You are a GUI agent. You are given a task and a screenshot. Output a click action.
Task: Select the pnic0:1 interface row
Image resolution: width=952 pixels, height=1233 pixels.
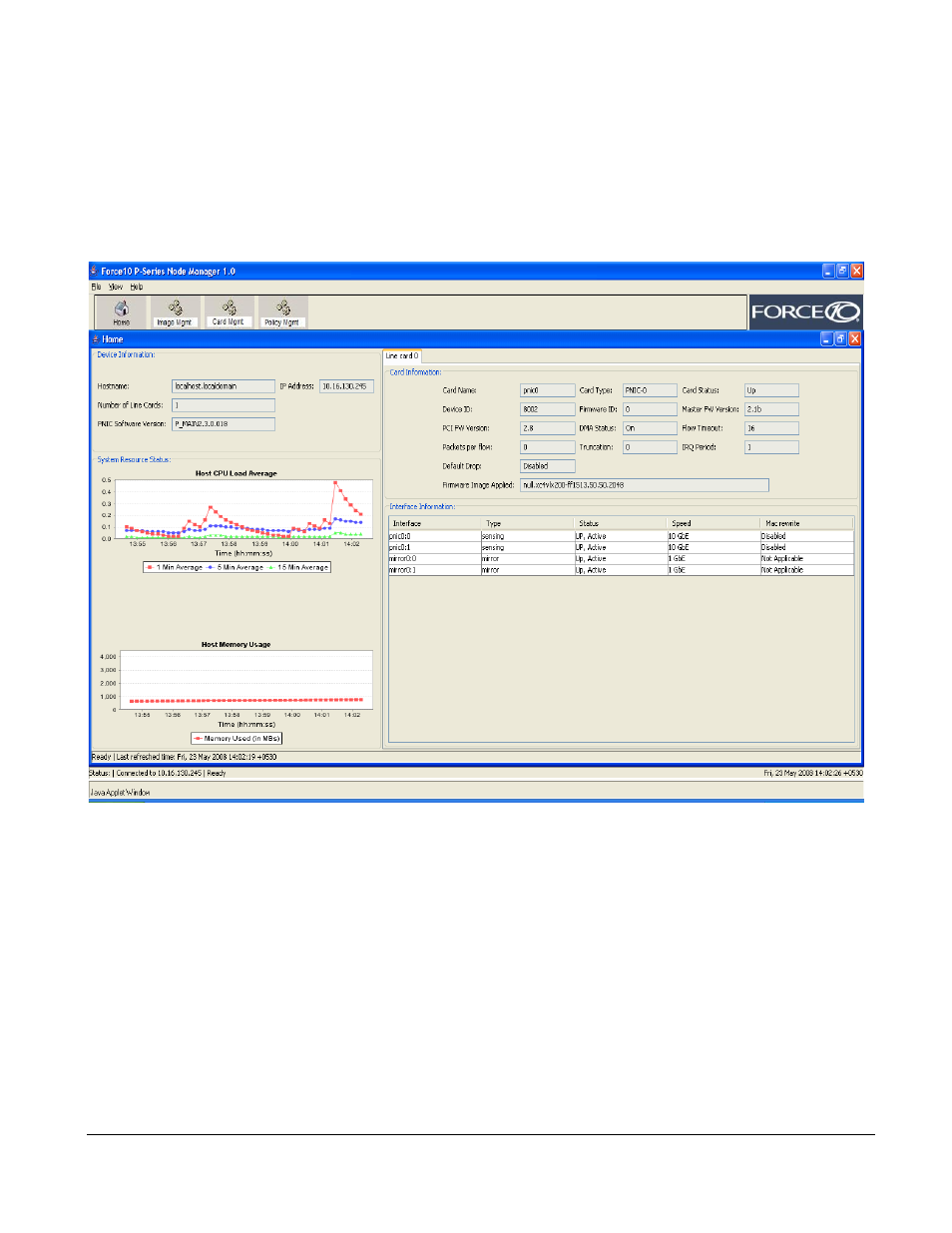pos(621,547)
